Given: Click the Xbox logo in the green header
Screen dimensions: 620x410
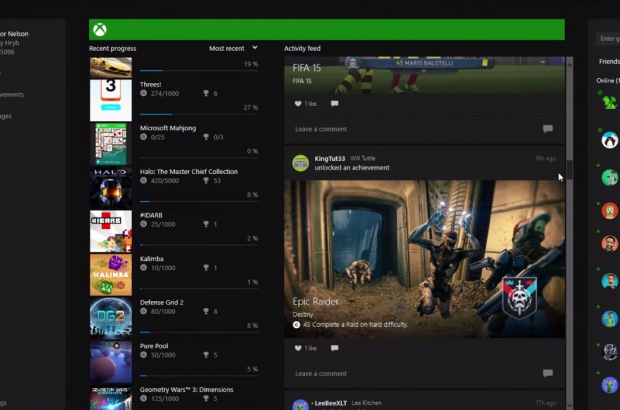Looking at the screenshot, I should 100,30.
